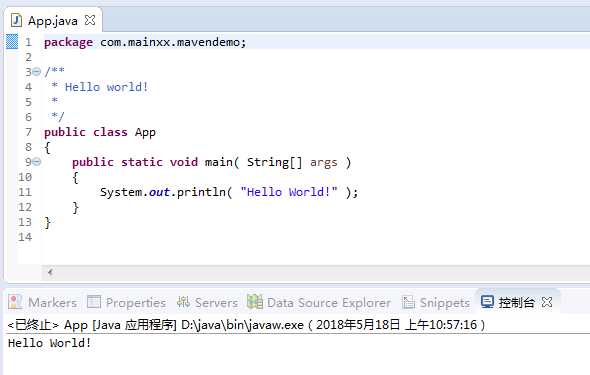Click the Hello World! console output line
Viewport: 590px width, 375px height.
click(x=49, y=343)
